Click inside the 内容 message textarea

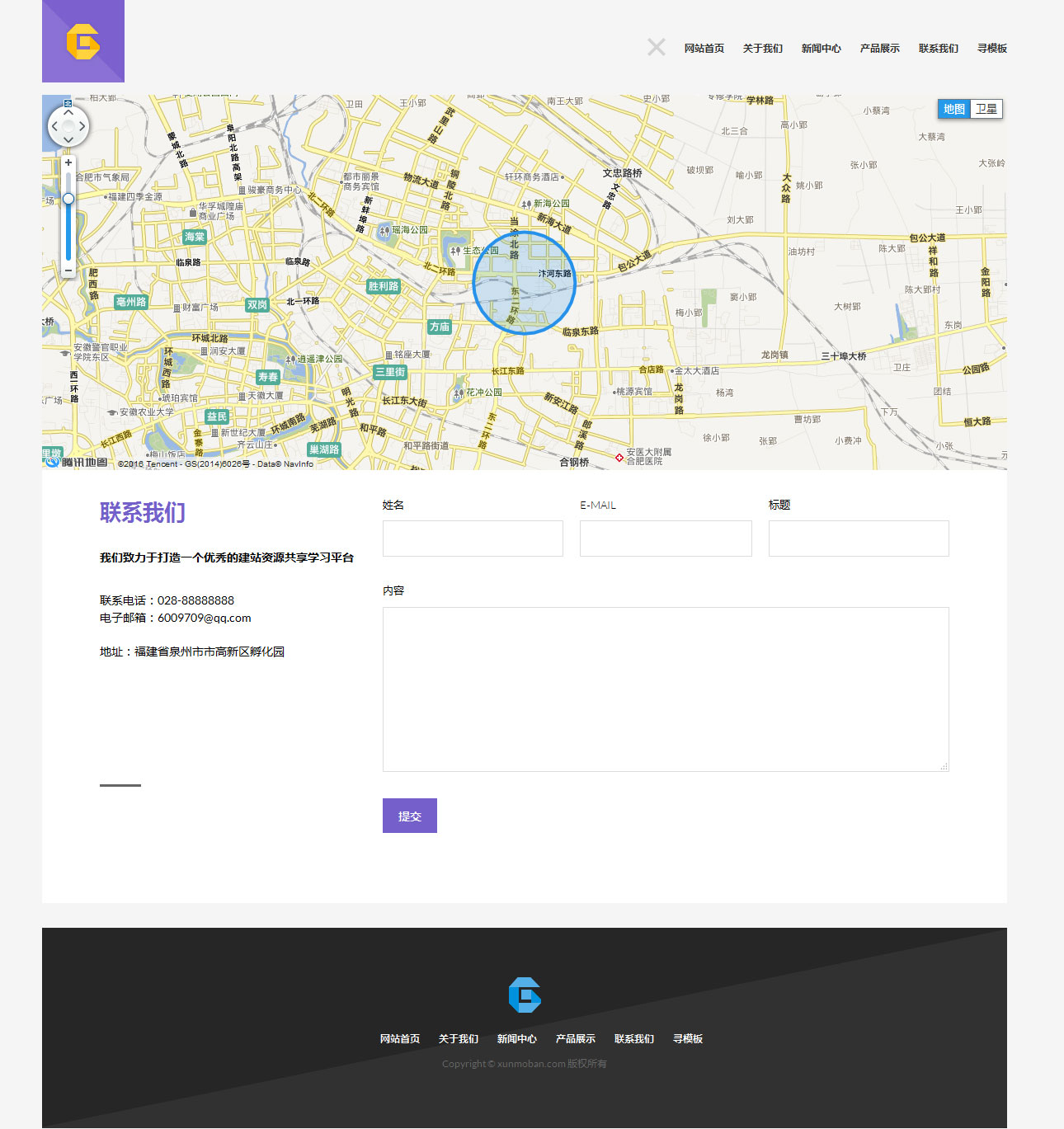pos(666,689)
